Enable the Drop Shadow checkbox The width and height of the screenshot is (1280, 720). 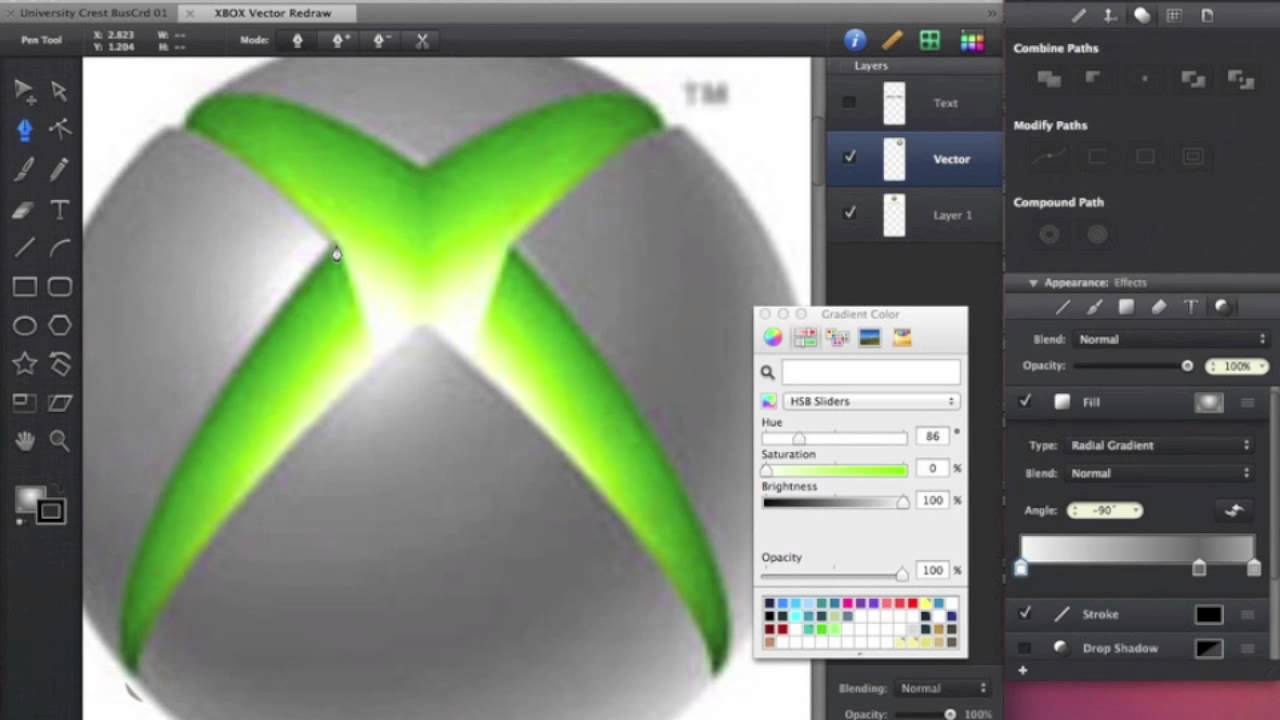click(1025, 648)
